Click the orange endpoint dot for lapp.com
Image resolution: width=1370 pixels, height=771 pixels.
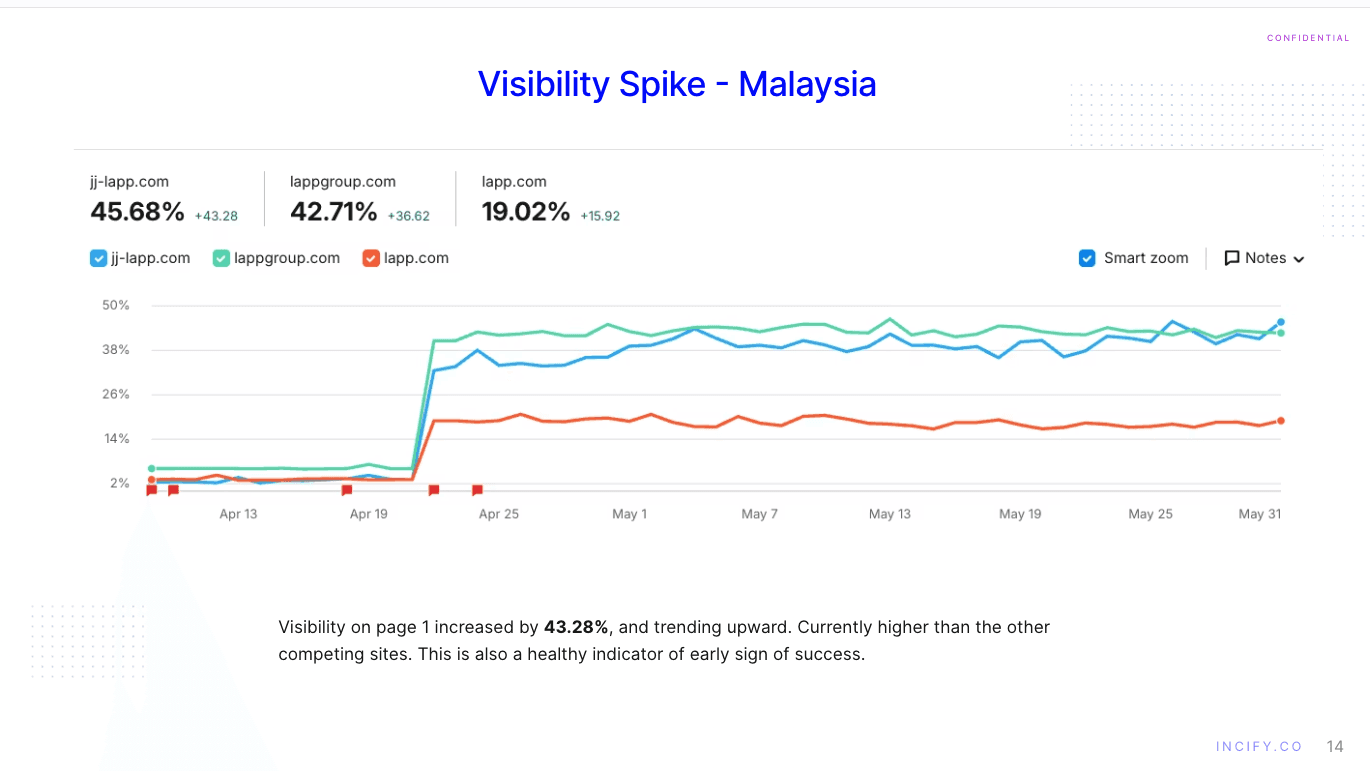click(x=1281, y=421)
